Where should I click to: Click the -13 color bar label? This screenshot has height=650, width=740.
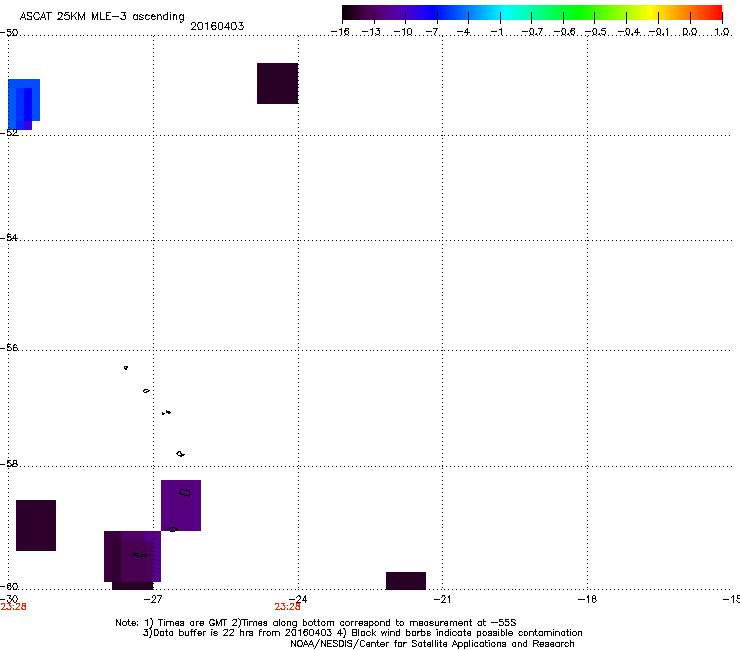(371, 32)
